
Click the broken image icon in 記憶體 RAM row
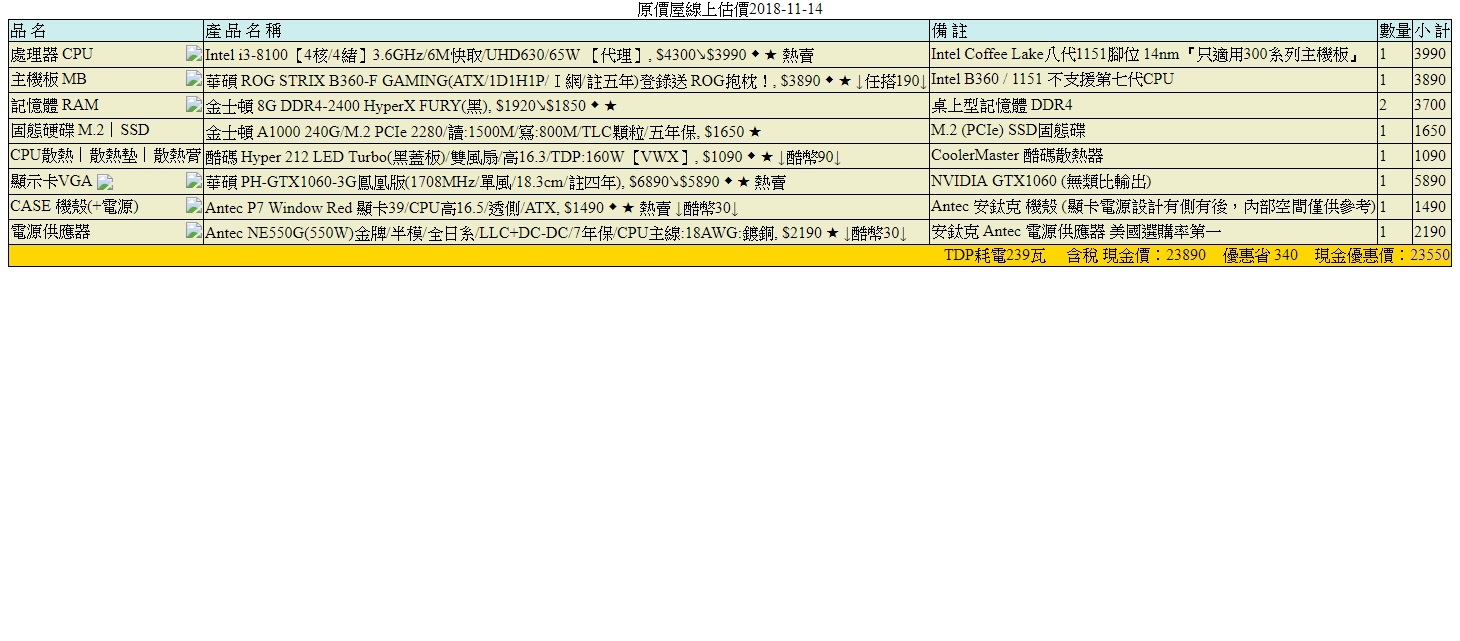coord(194,104)
